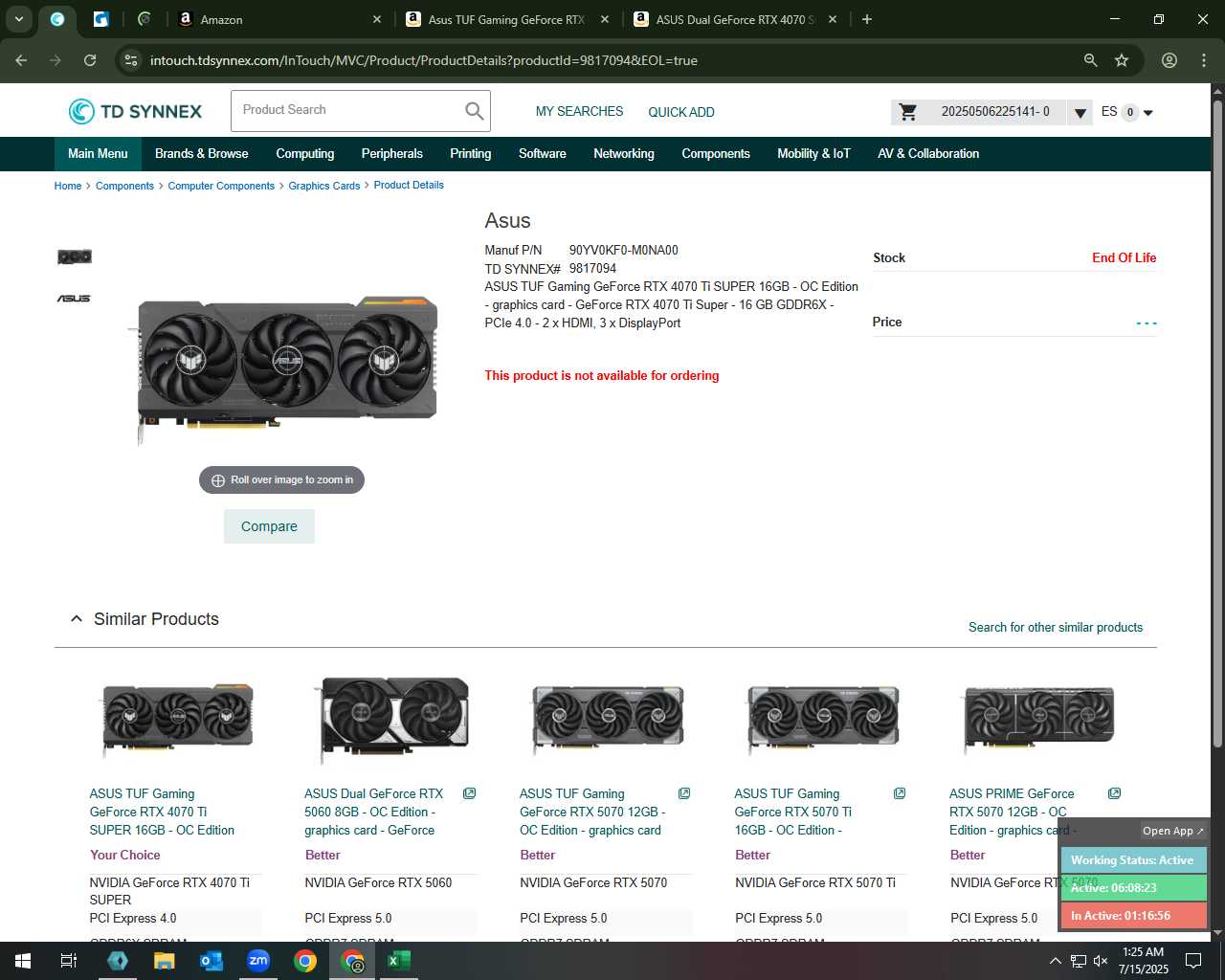Open Graphics Cards breadcrumb

[324, 186]
